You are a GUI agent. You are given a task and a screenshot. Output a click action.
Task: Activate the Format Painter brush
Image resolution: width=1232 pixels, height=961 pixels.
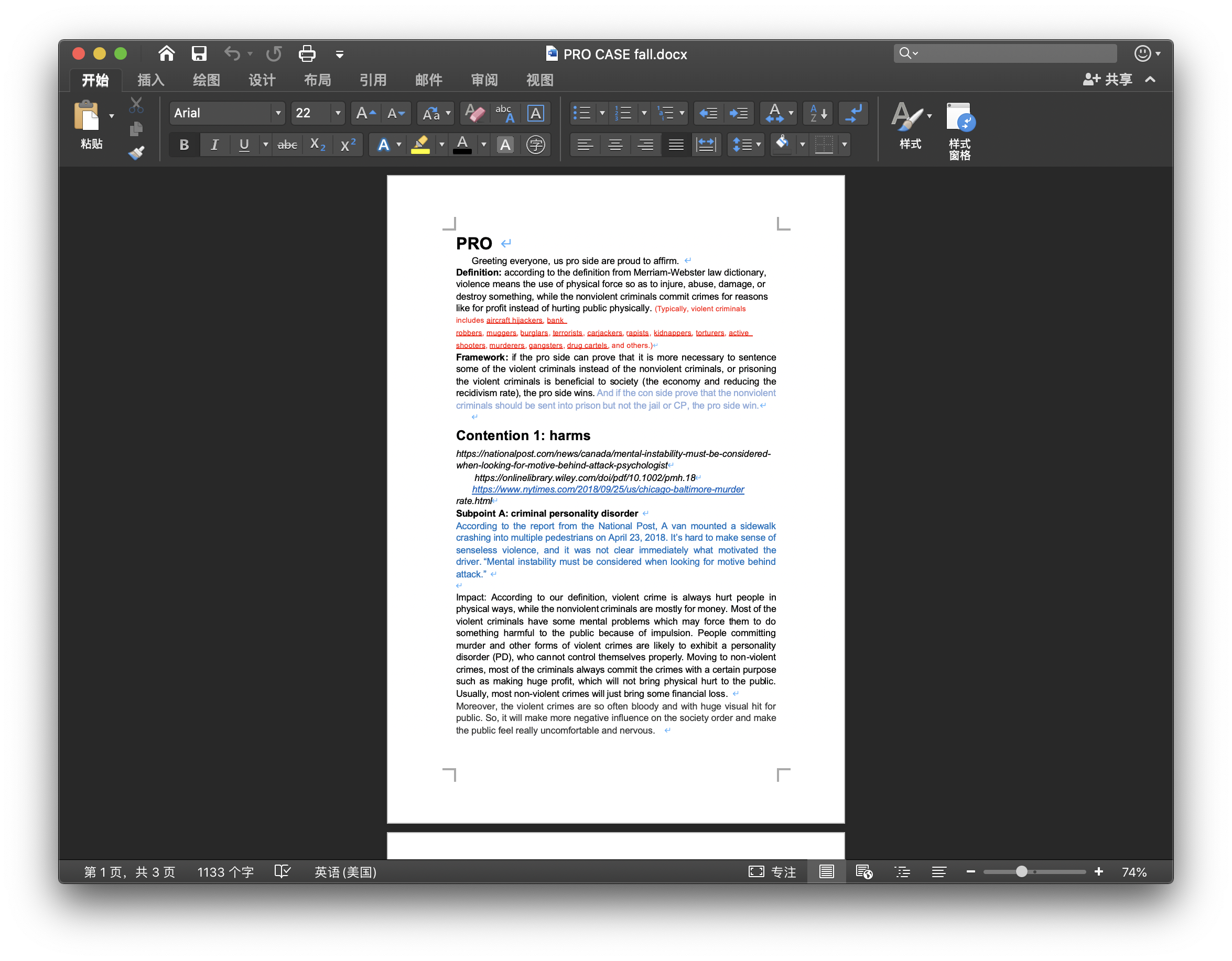click(136, 153)
